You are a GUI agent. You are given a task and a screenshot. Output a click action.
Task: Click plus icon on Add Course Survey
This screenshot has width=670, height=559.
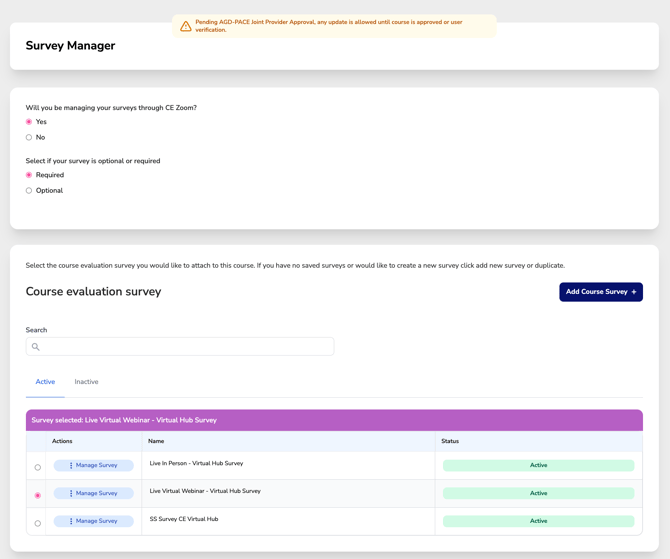point(634,292)
